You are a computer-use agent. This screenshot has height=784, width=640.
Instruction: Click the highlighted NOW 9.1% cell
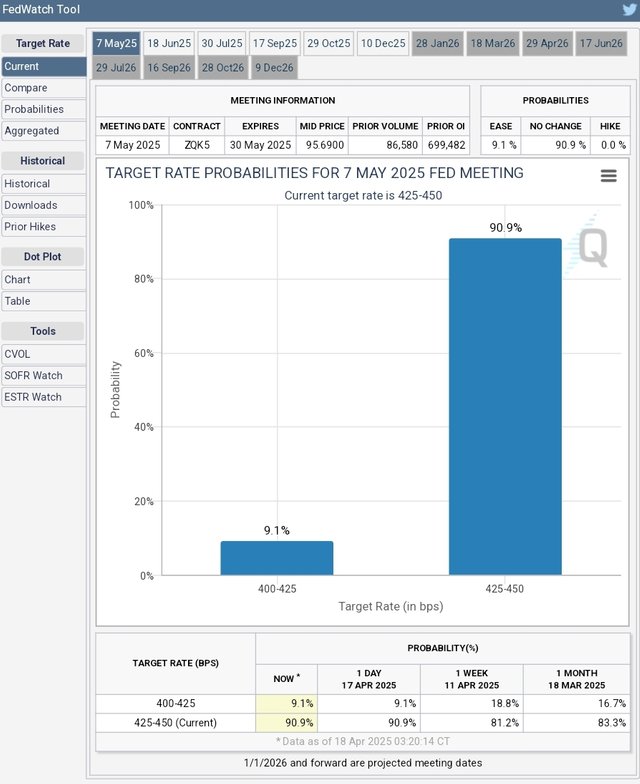point(286,704)
